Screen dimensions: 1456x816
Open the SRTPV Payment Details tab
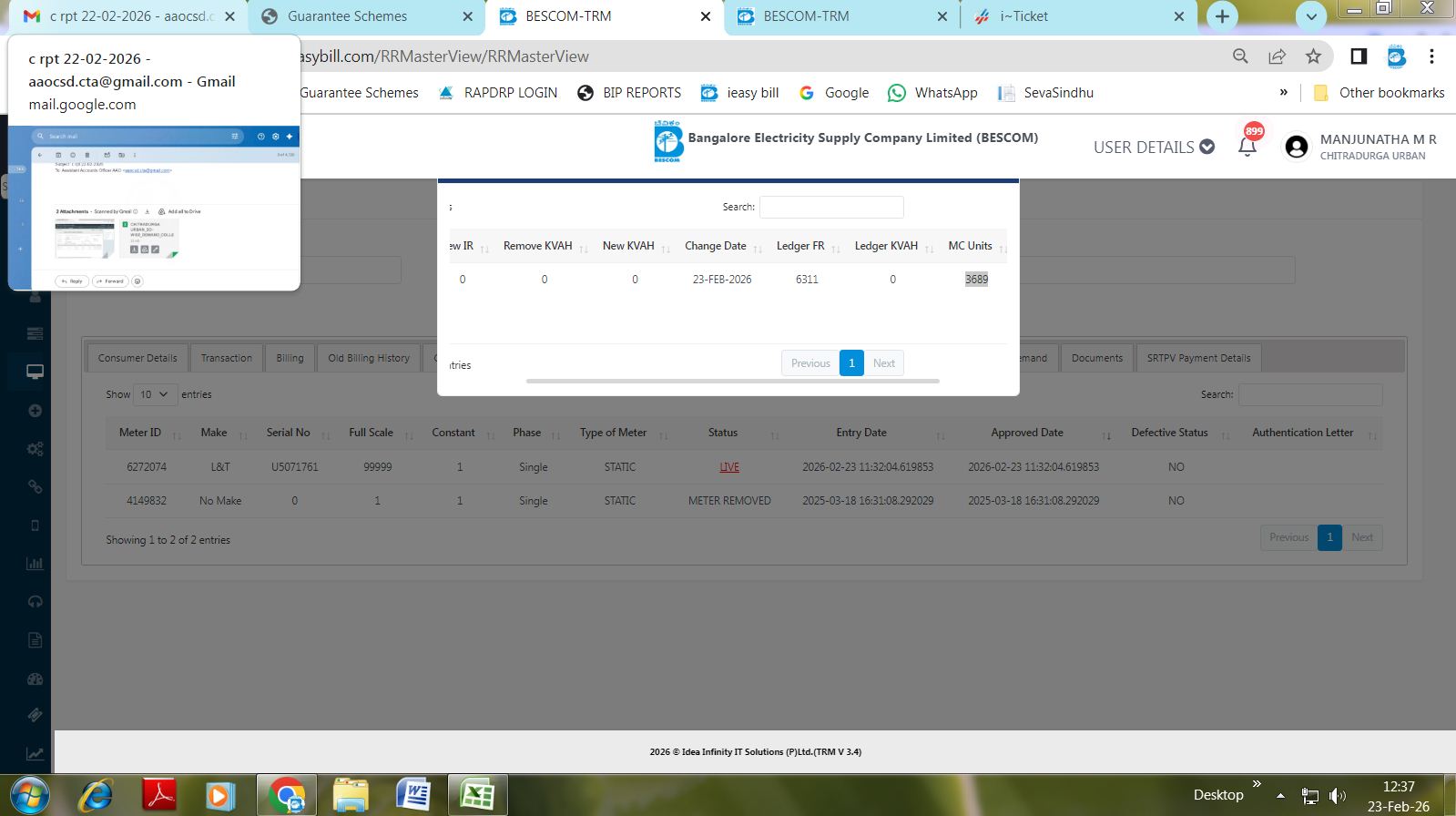pos(1198,358)
